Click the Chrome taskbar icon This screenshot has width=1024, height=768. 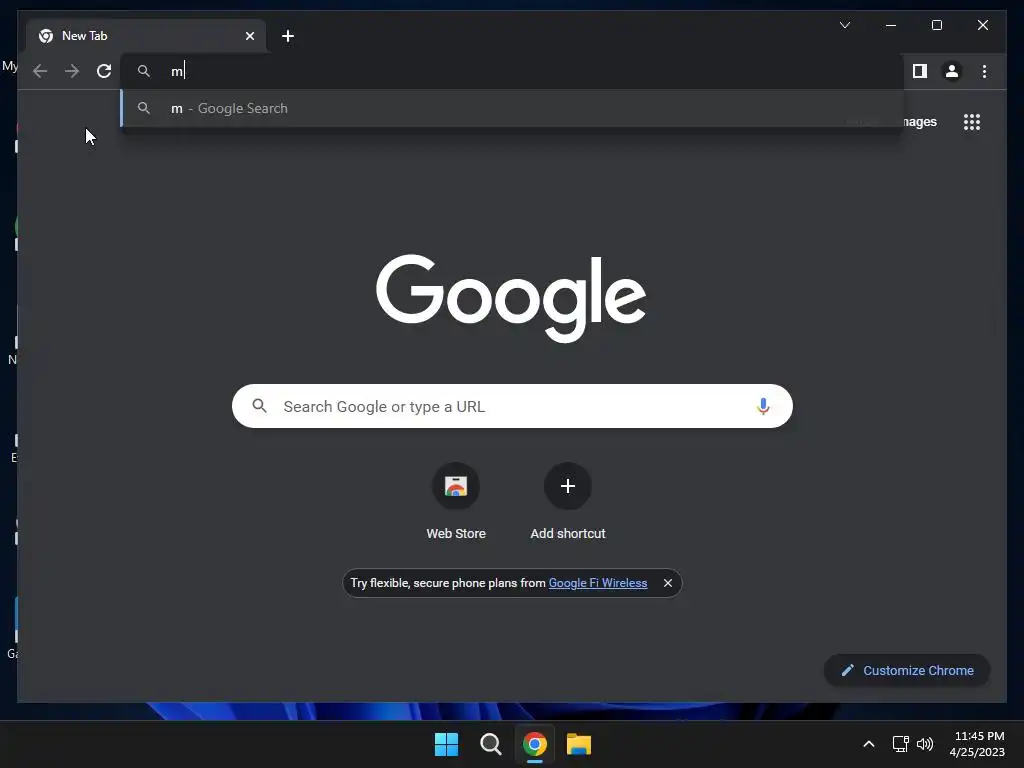pyautogui.click(x=534, y=744)
